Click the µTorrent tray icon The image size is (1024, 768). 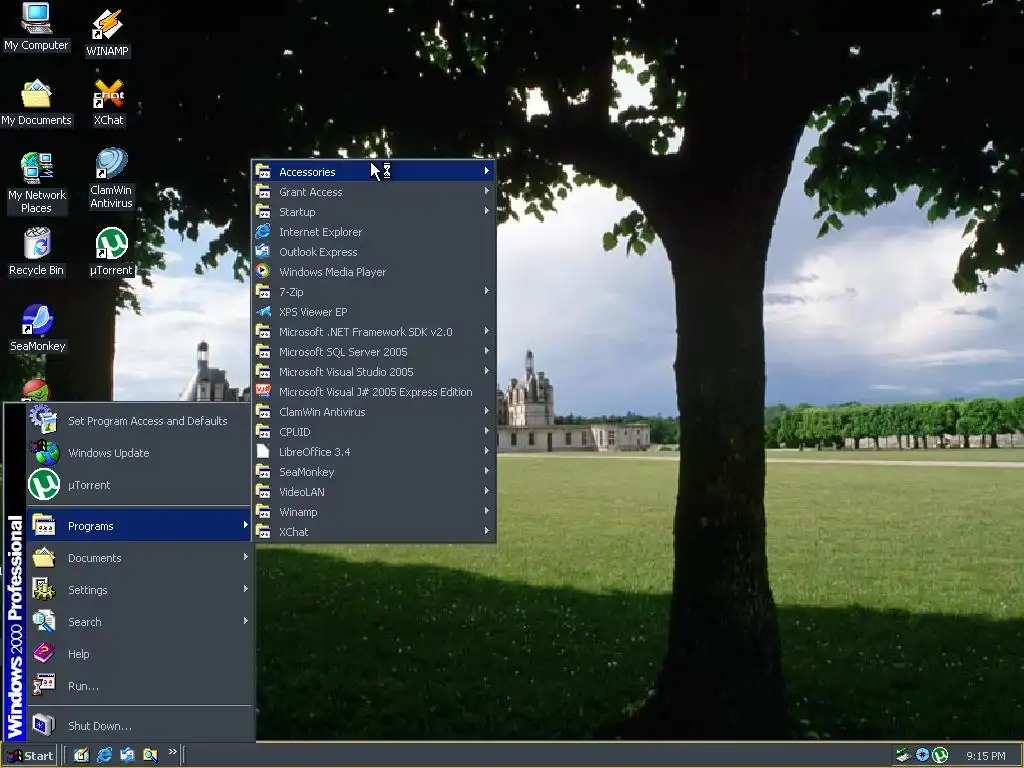(940, 755)
